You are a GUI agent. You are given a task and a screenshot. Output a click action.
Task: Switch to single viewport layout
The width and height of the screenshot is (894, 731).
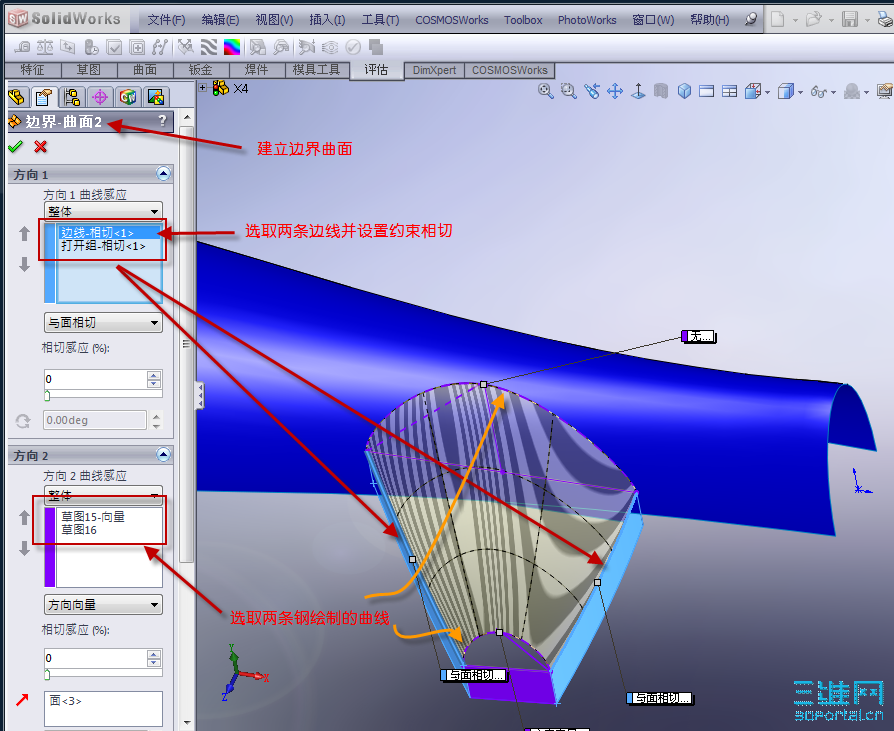(x=706, y=91)
